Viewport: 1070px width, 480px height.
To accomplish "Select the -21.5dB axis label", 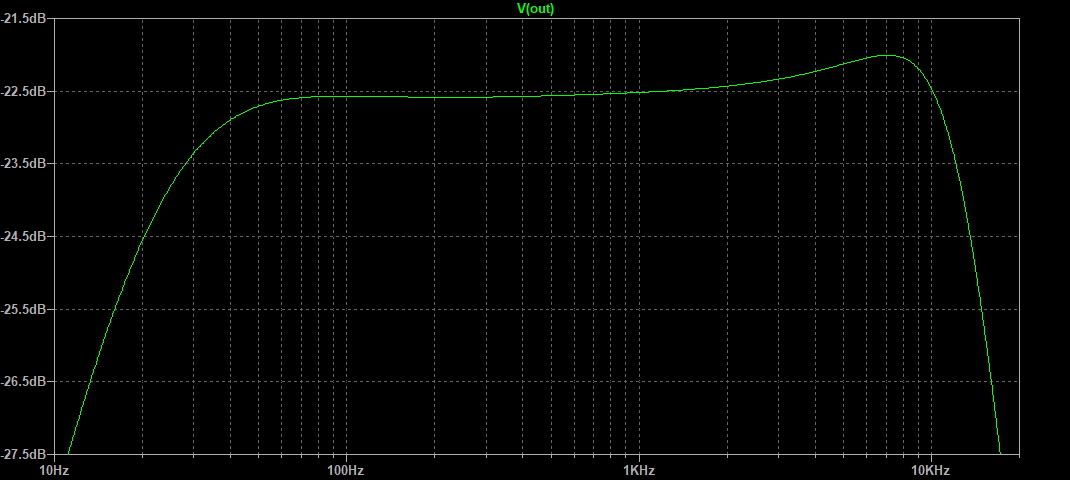I will pyautogui.click(x=24, y=18).
